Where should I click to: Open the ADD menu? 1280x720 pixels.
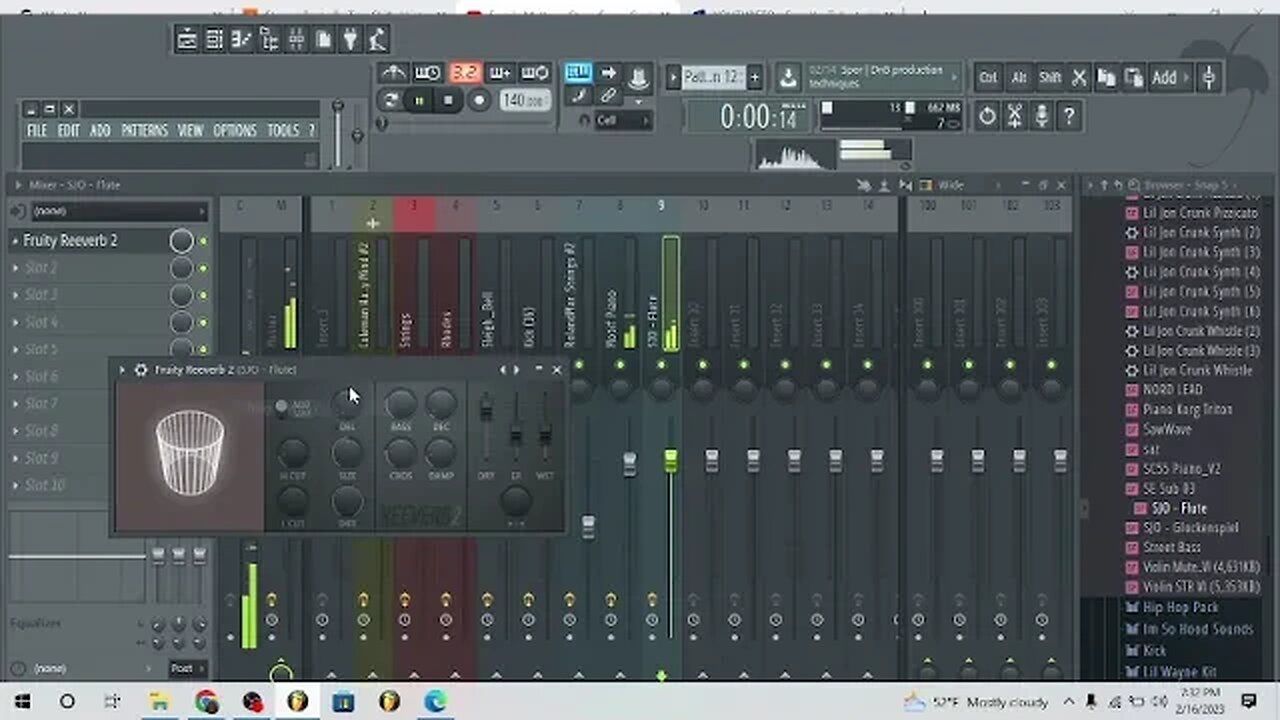(100, 131)
